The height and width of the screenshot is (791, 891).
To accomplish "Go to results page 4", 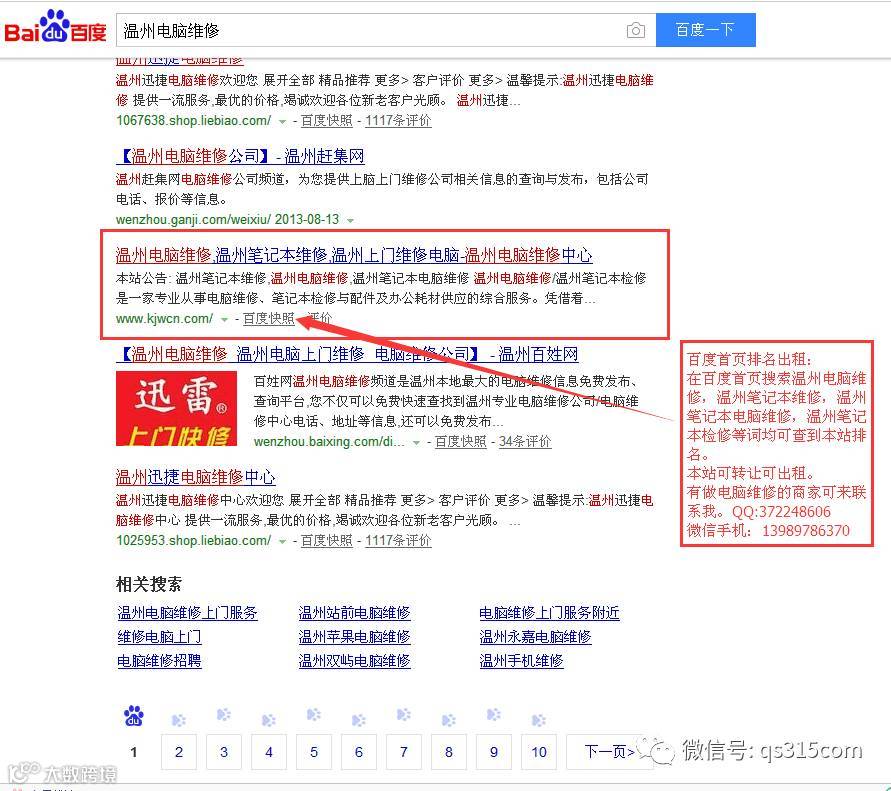I will point(269,752).
